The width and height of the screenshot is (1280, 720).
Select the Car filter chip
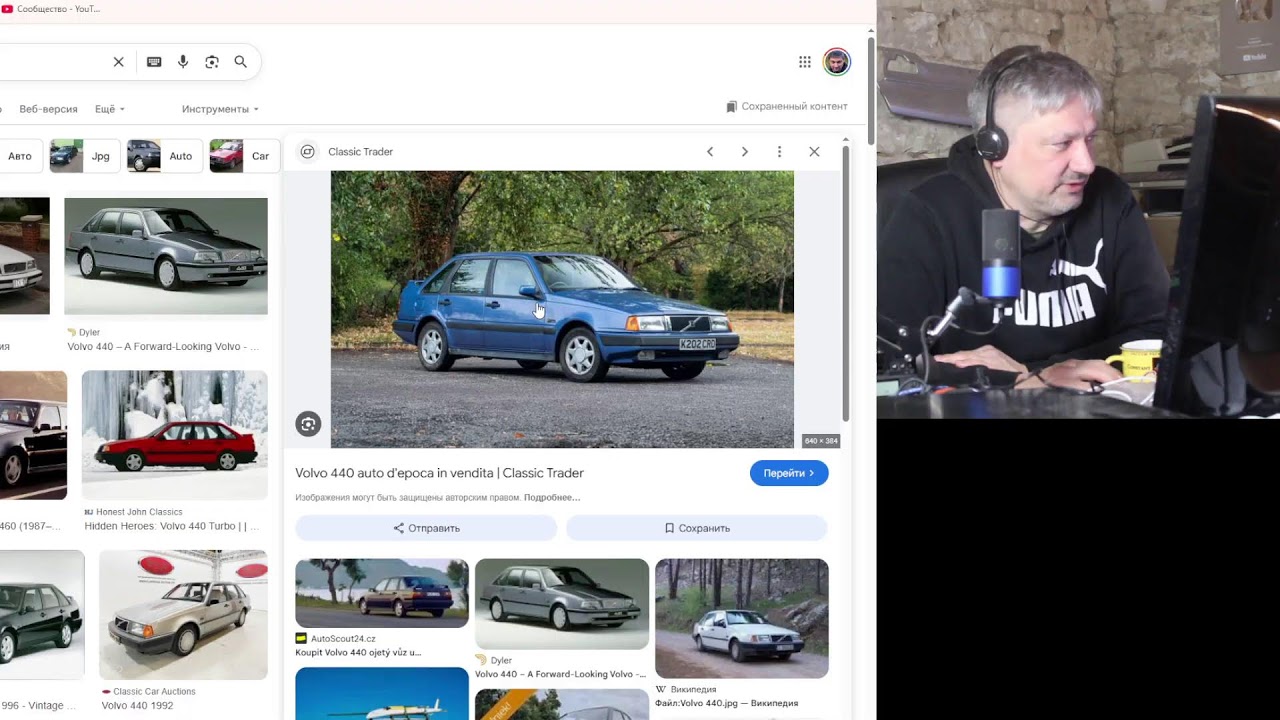tap(243, 156)
